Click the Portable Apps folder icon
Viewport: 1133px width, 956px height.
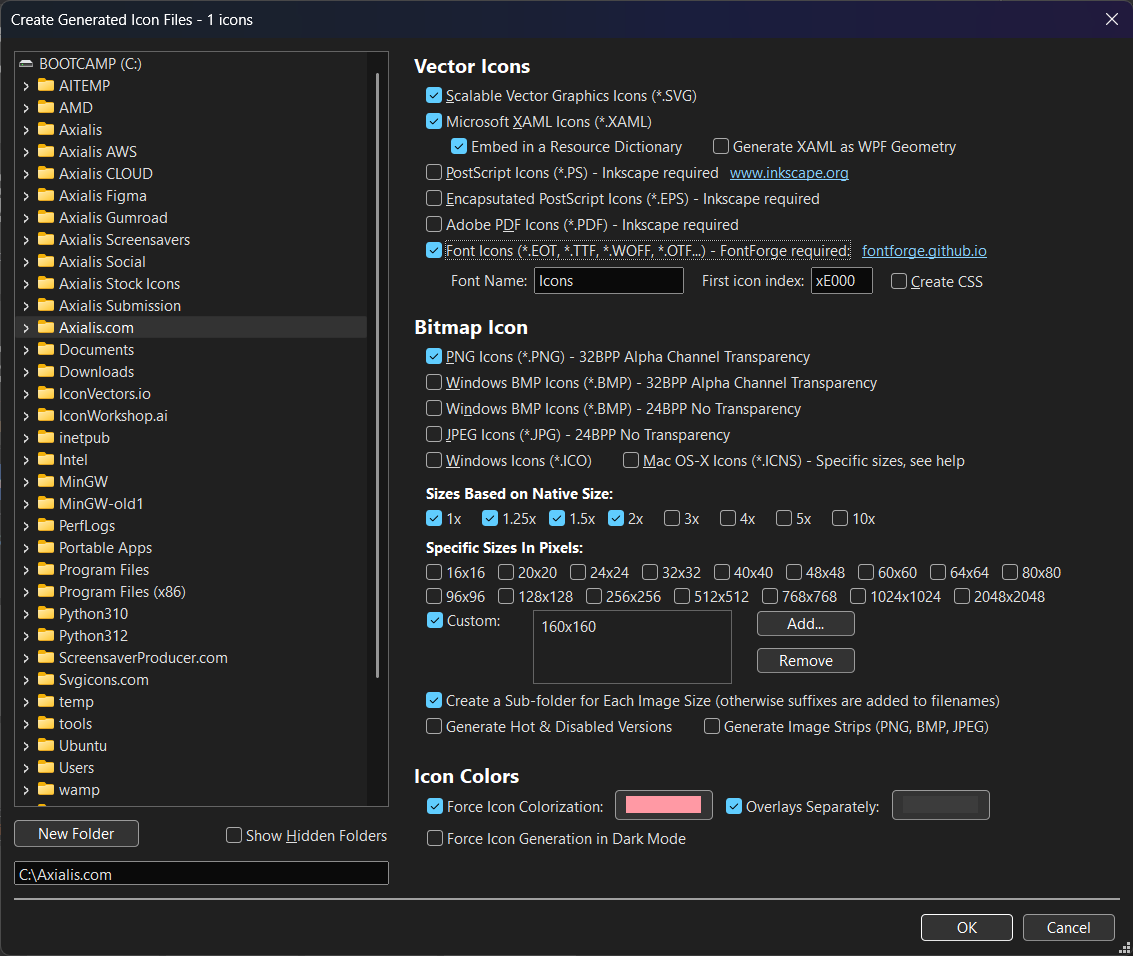click(x=45, y=547)
